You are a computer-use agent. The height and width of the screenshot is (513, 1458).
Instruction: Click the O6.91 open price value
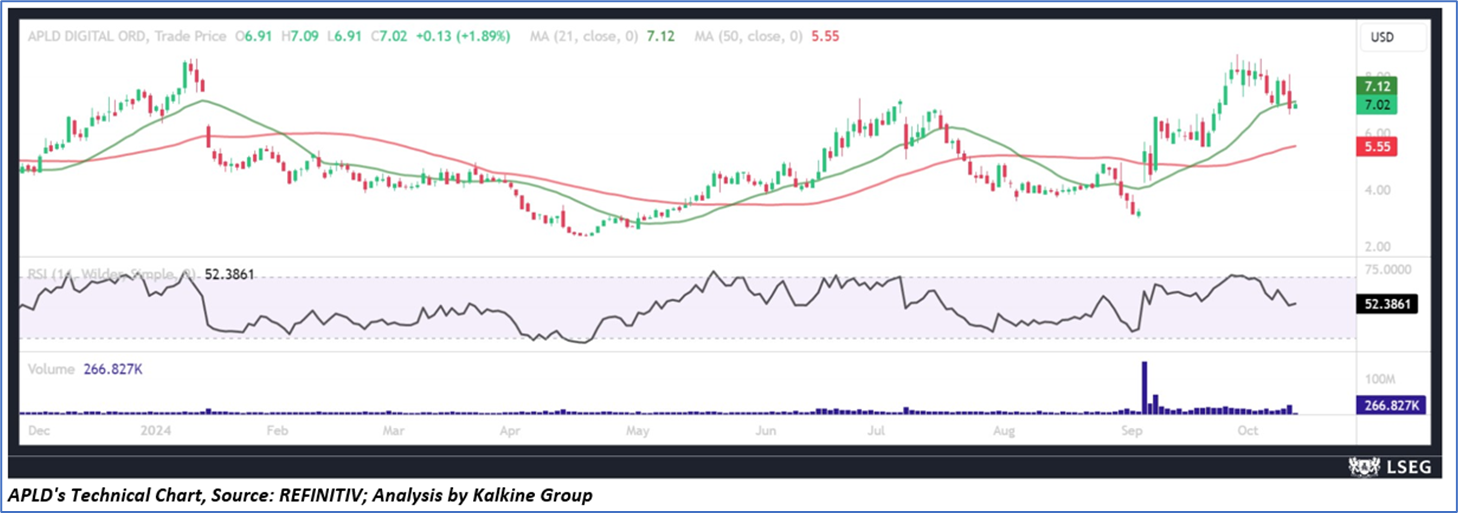tap(255, 38)
